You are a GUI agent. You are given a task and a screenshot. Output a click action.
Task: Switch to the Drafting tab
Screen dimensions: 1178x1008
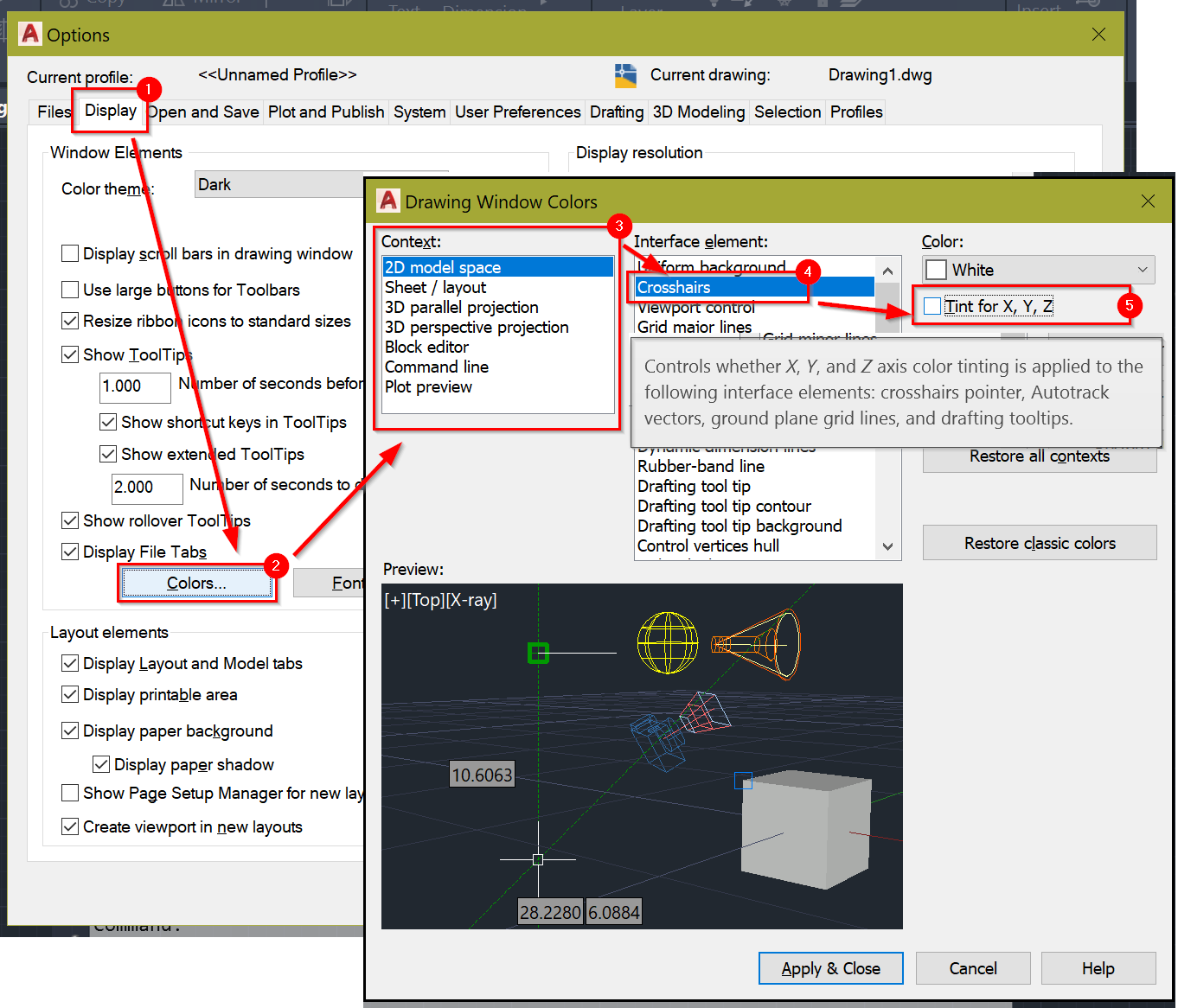[617, 112]
